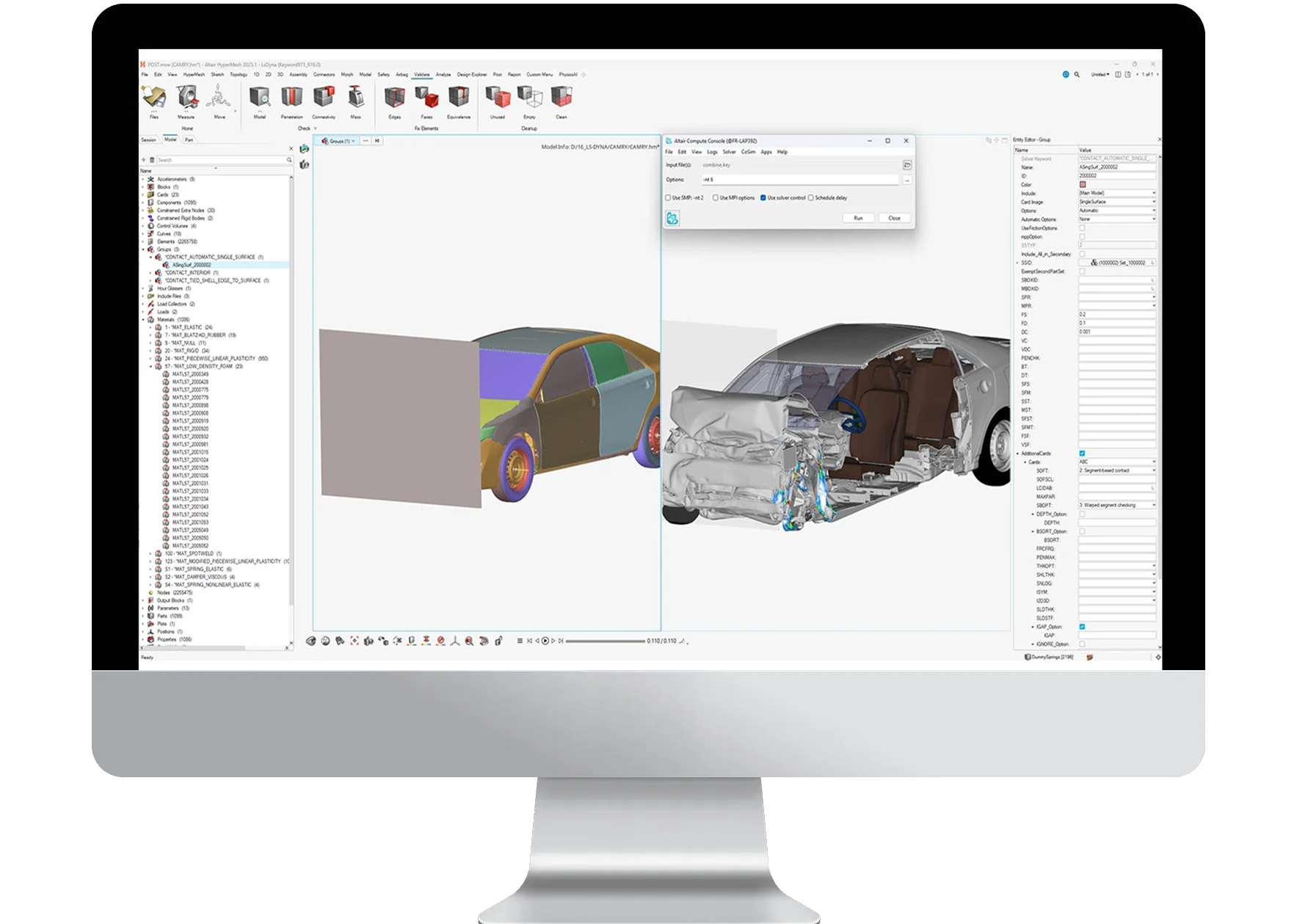This screenshot has height=924, width=1297.
Task: Uncheck the Use solver control checkbox
Action: 763,198
